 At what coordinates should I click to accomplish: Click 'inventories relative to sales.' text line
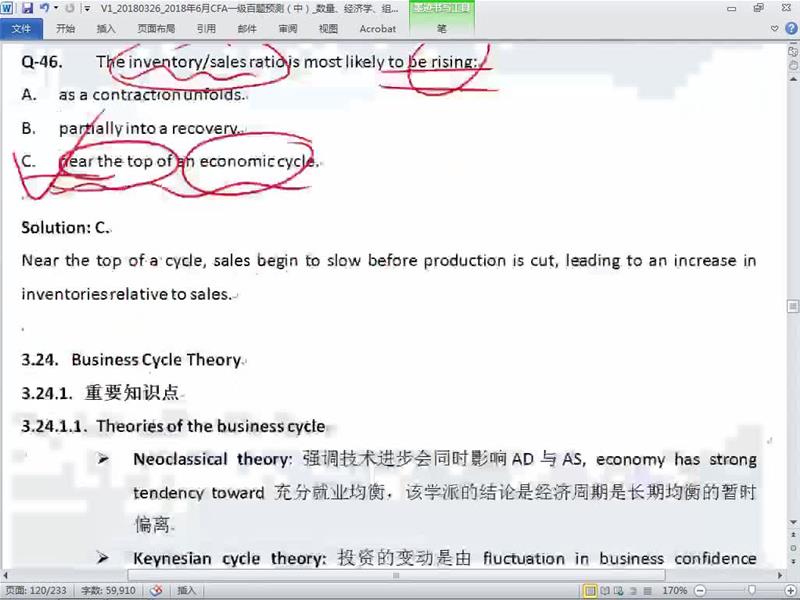tap(127, 294)
